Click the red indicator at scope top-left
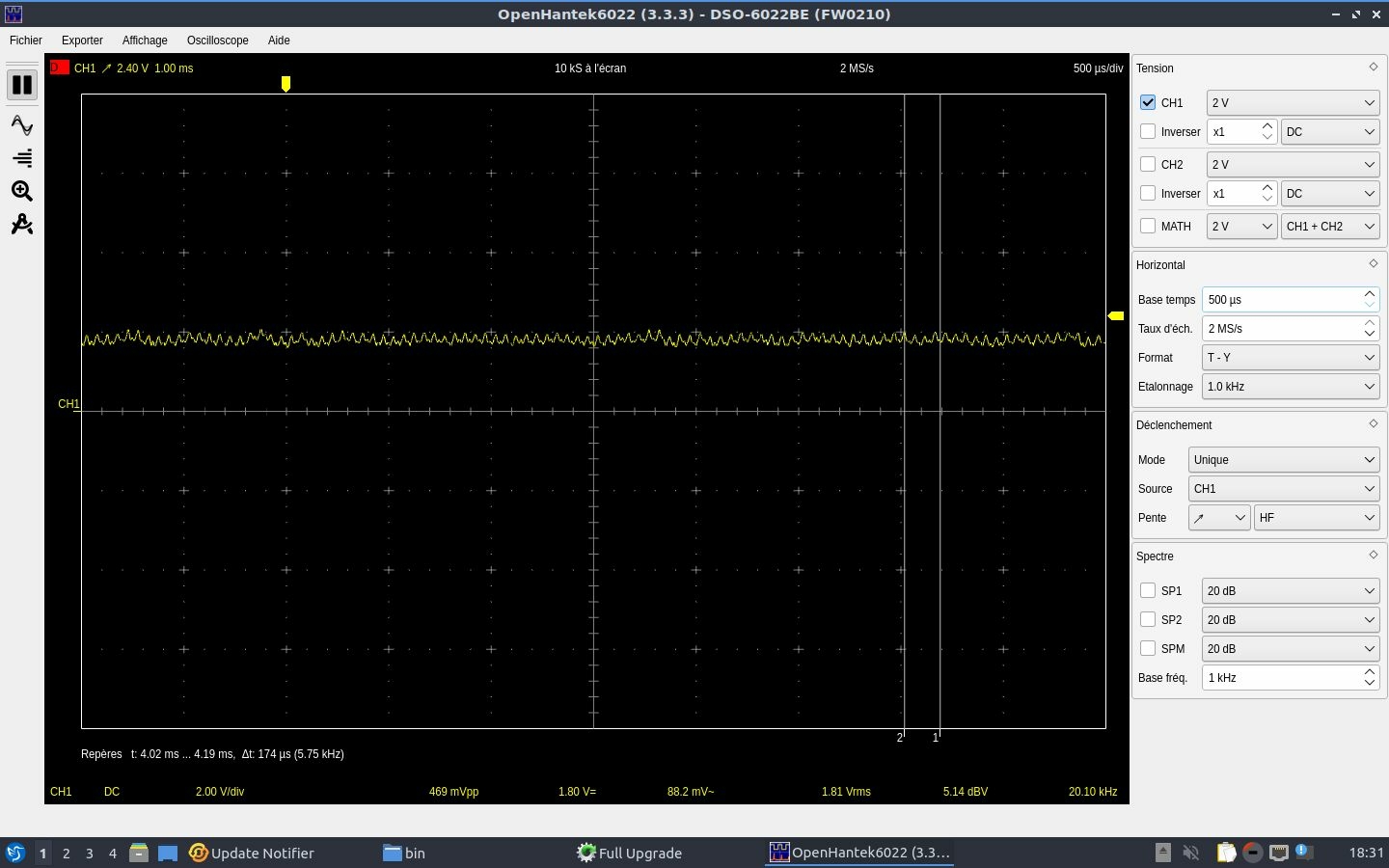 (x=59, y=68)
